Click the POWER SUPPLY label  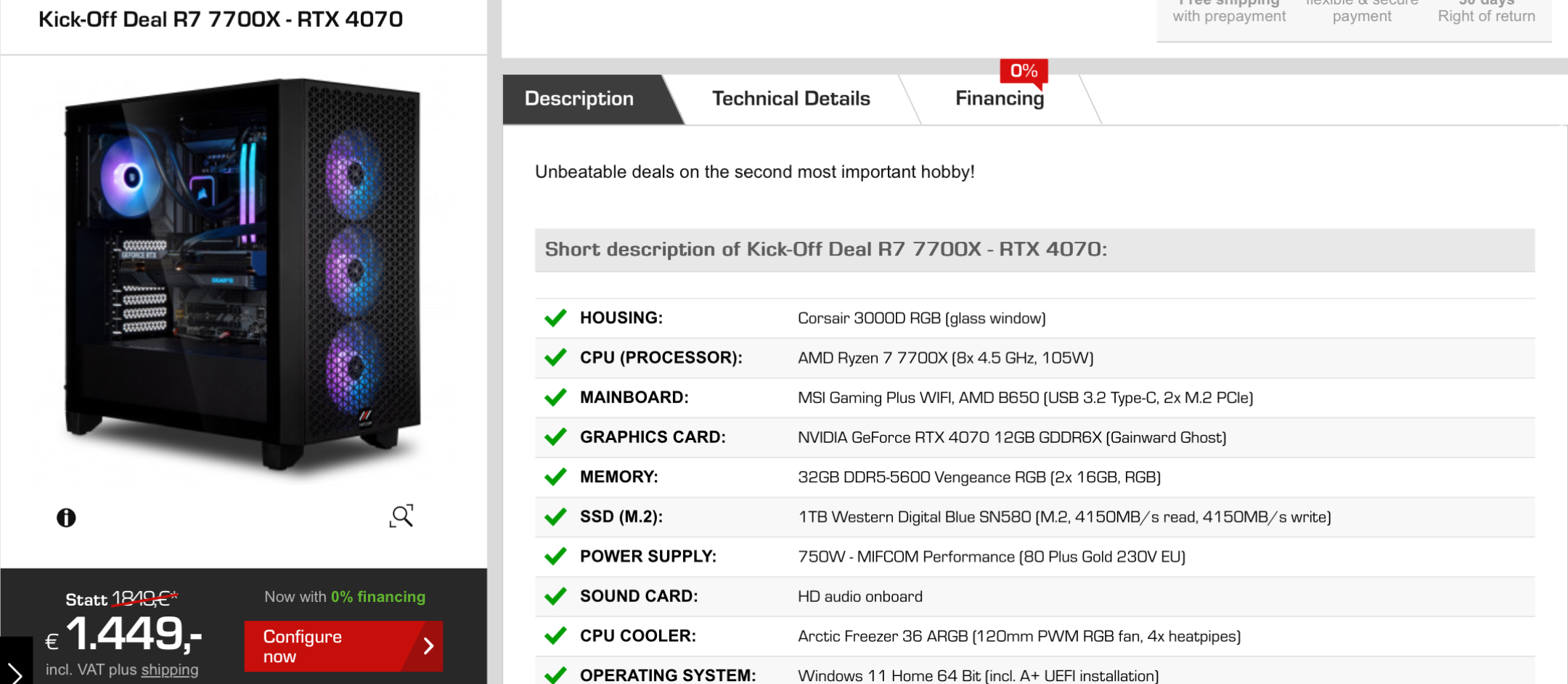tap(648, 556)
